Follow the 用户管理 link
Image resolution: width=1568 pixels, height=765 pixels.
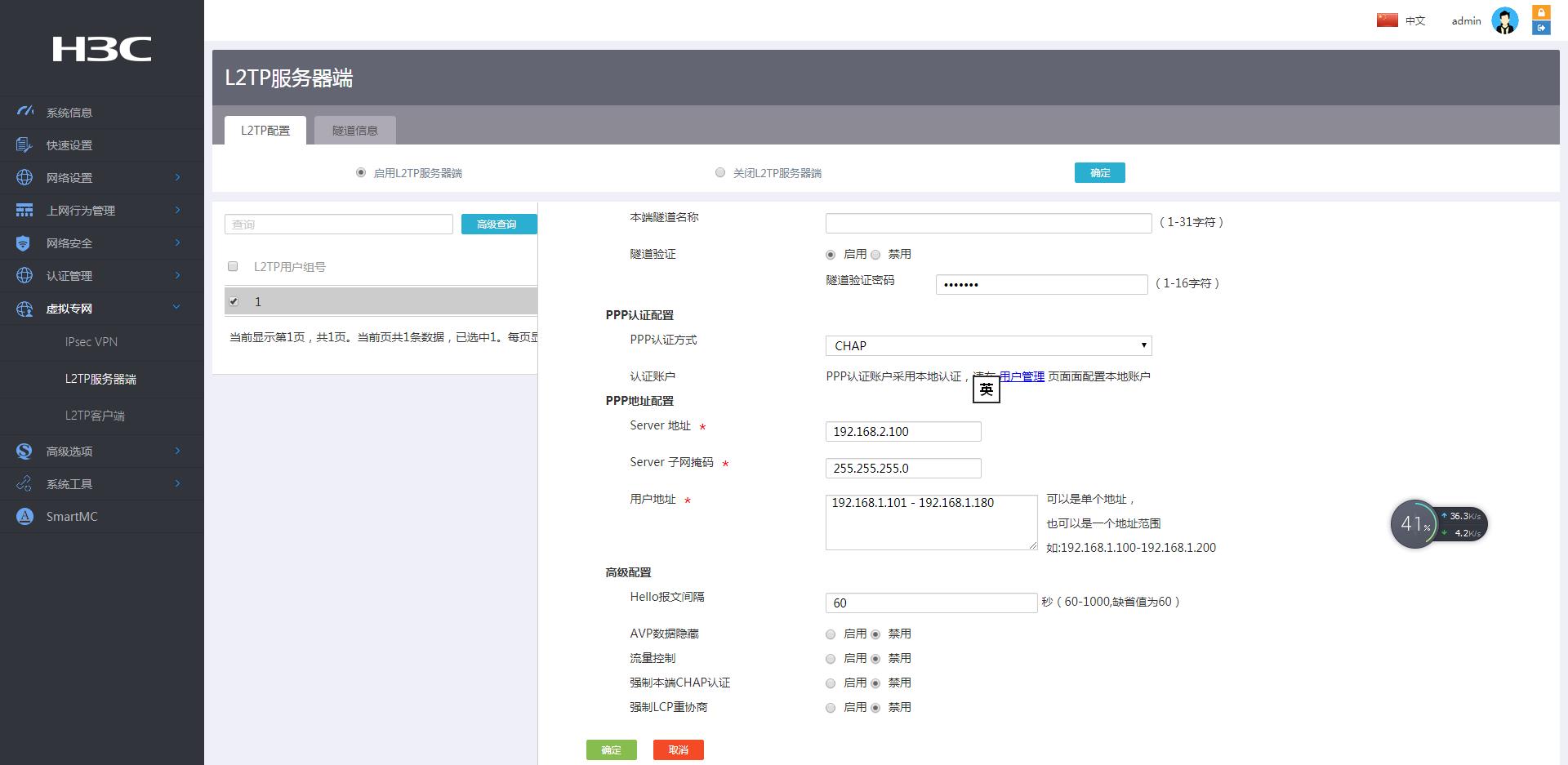click(x=1022, y=376)
